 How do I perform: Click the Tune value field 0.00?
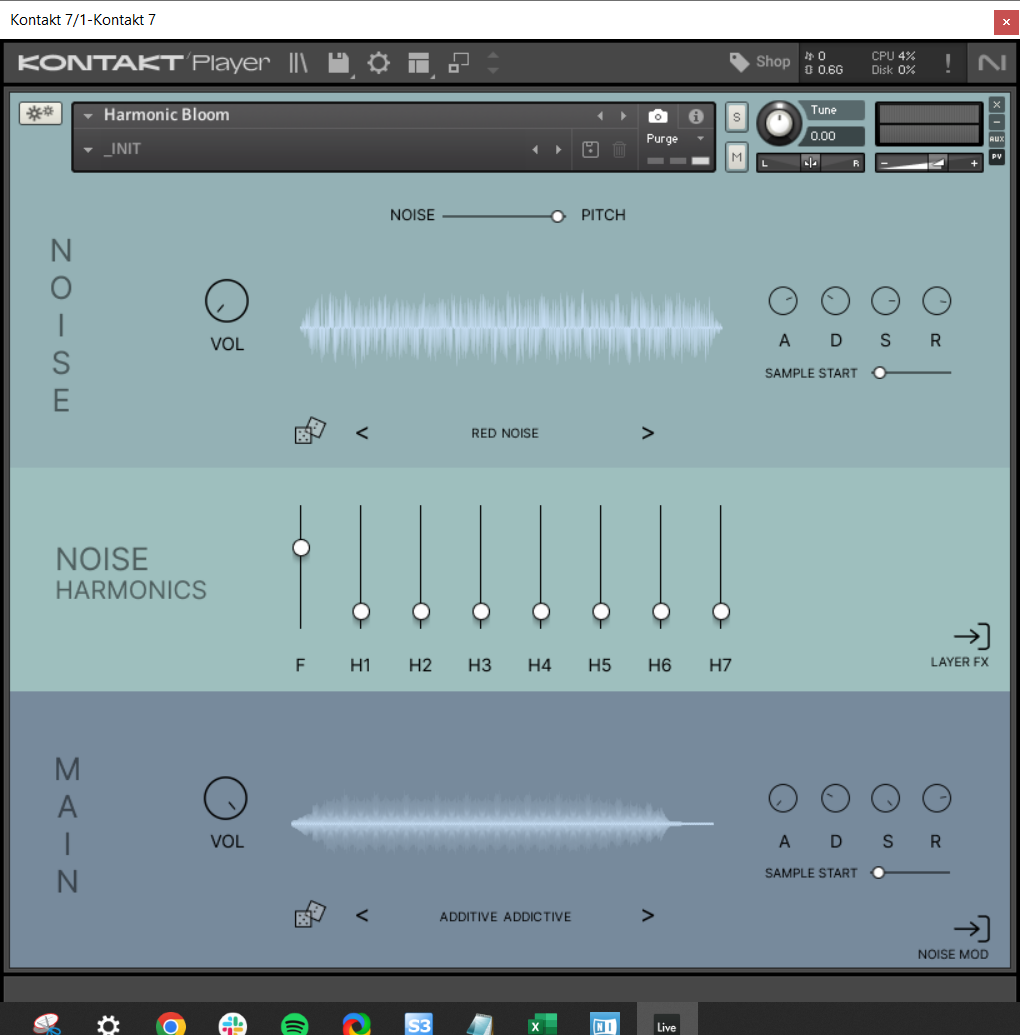point(833,136)
